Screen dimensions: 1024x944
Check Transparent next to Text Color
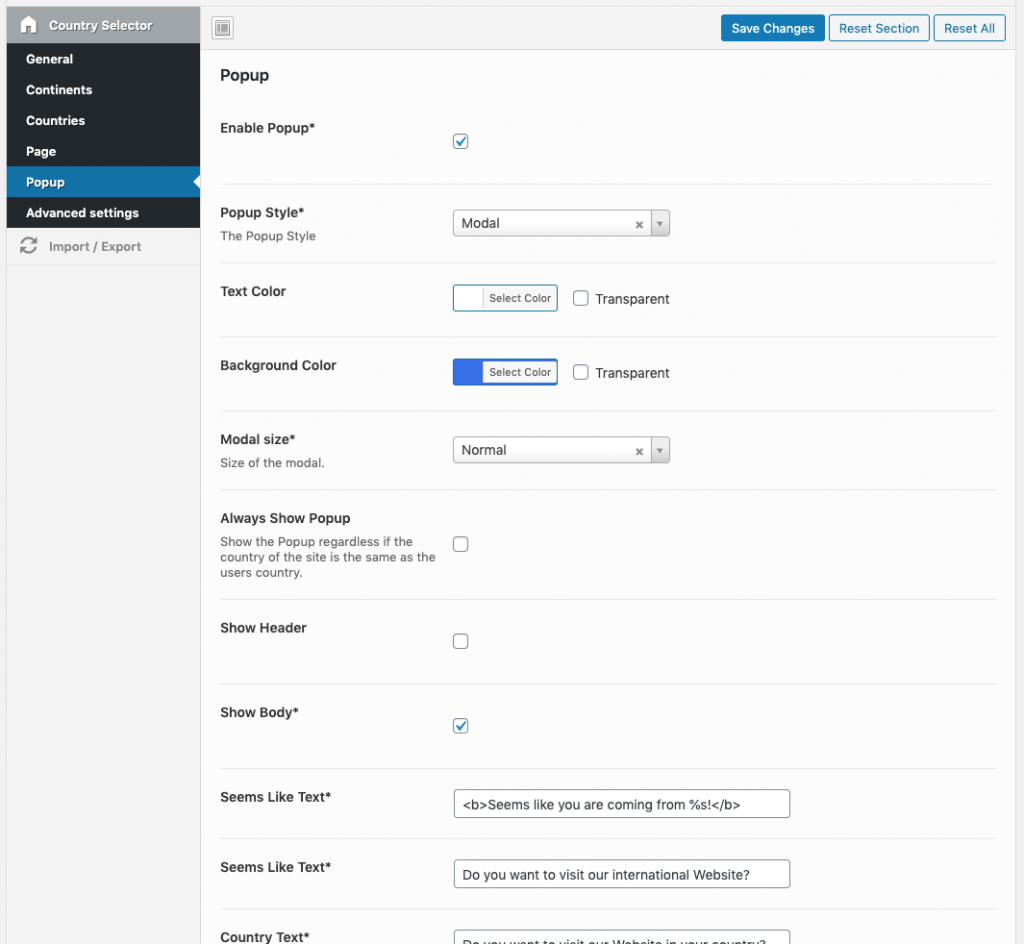(x=581, y=298)
